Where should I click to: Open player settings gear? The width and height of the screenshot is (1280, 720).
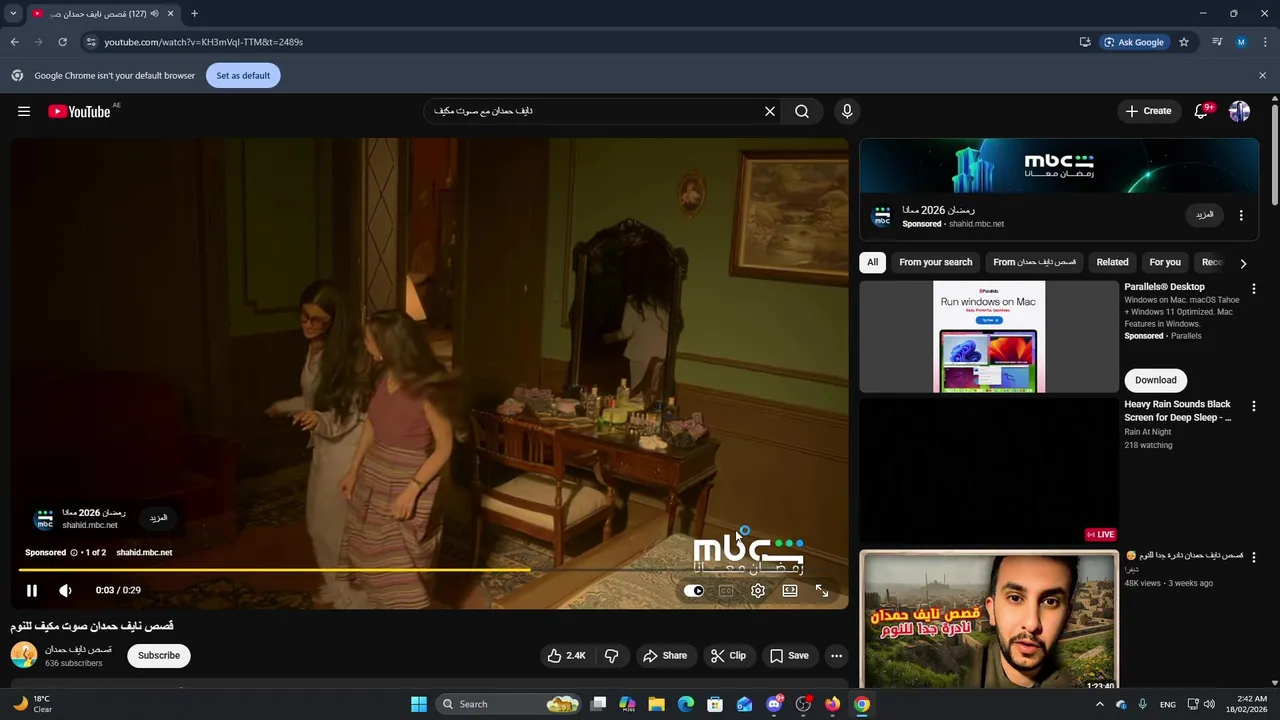[x=758, y=591]
